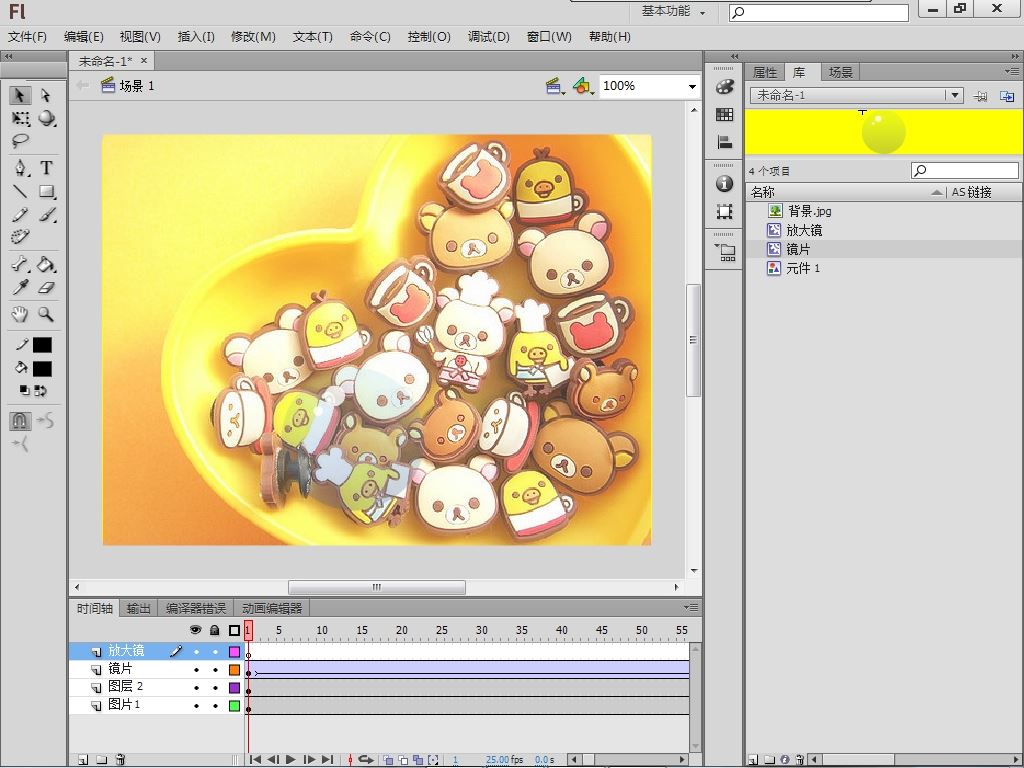The image size is (1024, 768).
Task: Open the Swatches grid panel icon
Action: [724, 114]
